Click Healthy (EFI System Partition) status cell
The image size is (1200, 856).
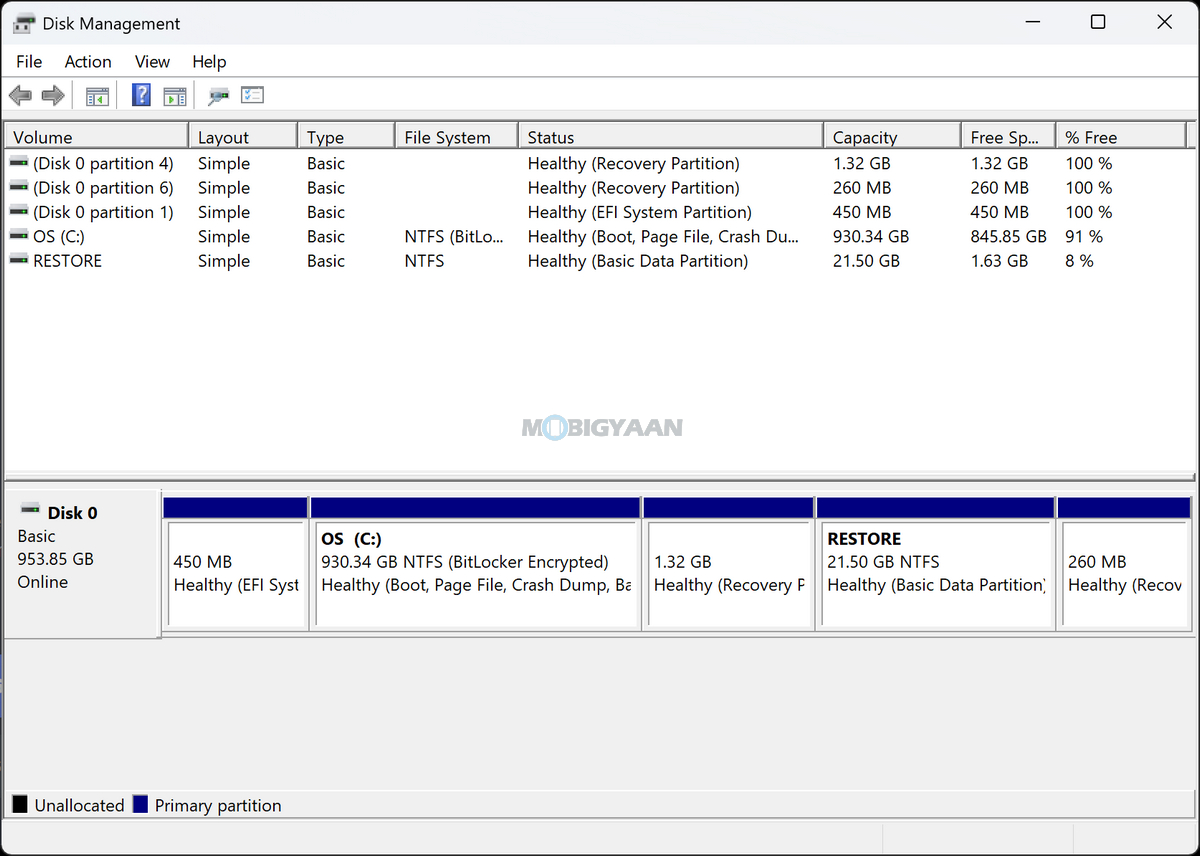pos(640,212)
